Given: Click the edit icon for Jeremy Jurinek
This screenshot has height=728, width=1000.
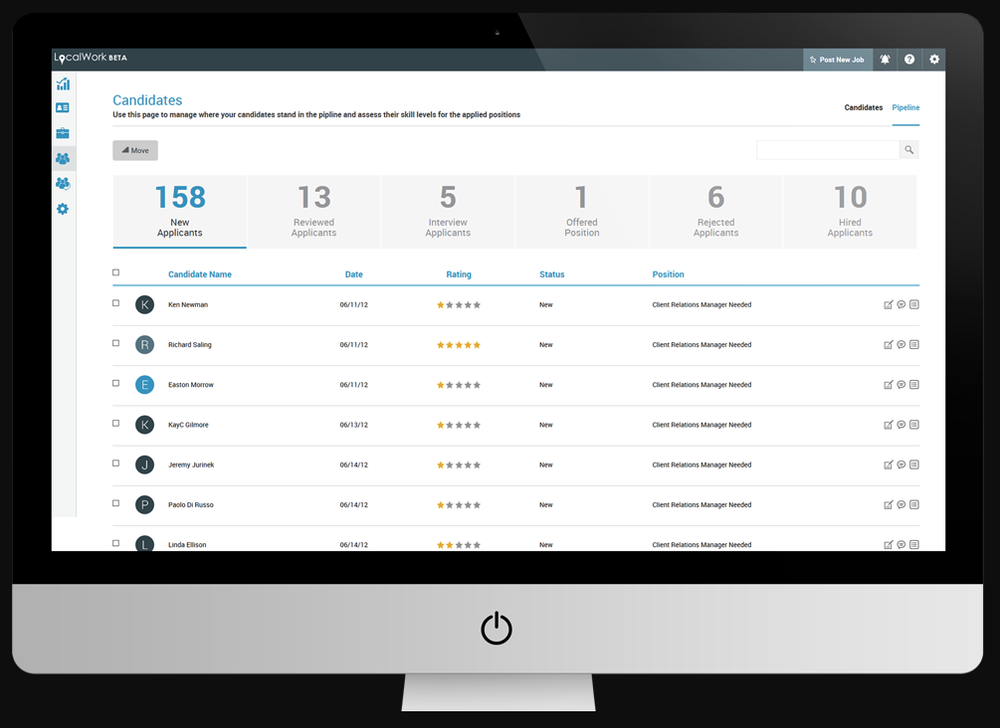Looking at the screenshot, I should (x=888, y=465).
